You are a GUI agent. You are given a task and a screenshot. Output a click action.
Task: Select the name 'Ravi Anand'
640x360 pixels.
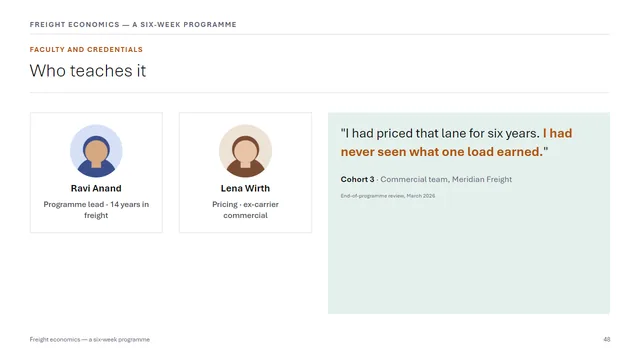96,188
